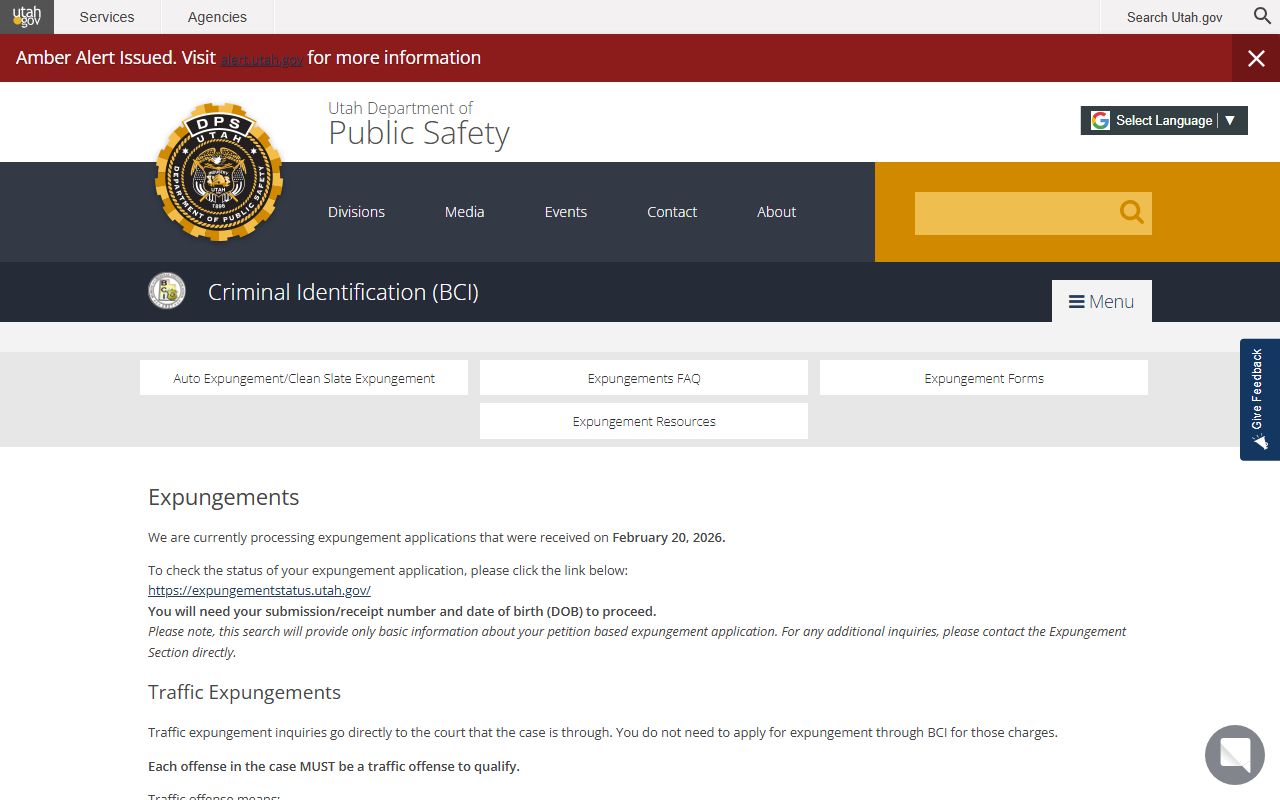Open the Expungement Forms button
Image resolution: width=1280 pixels, height=800 pixels.
(984, 378)
